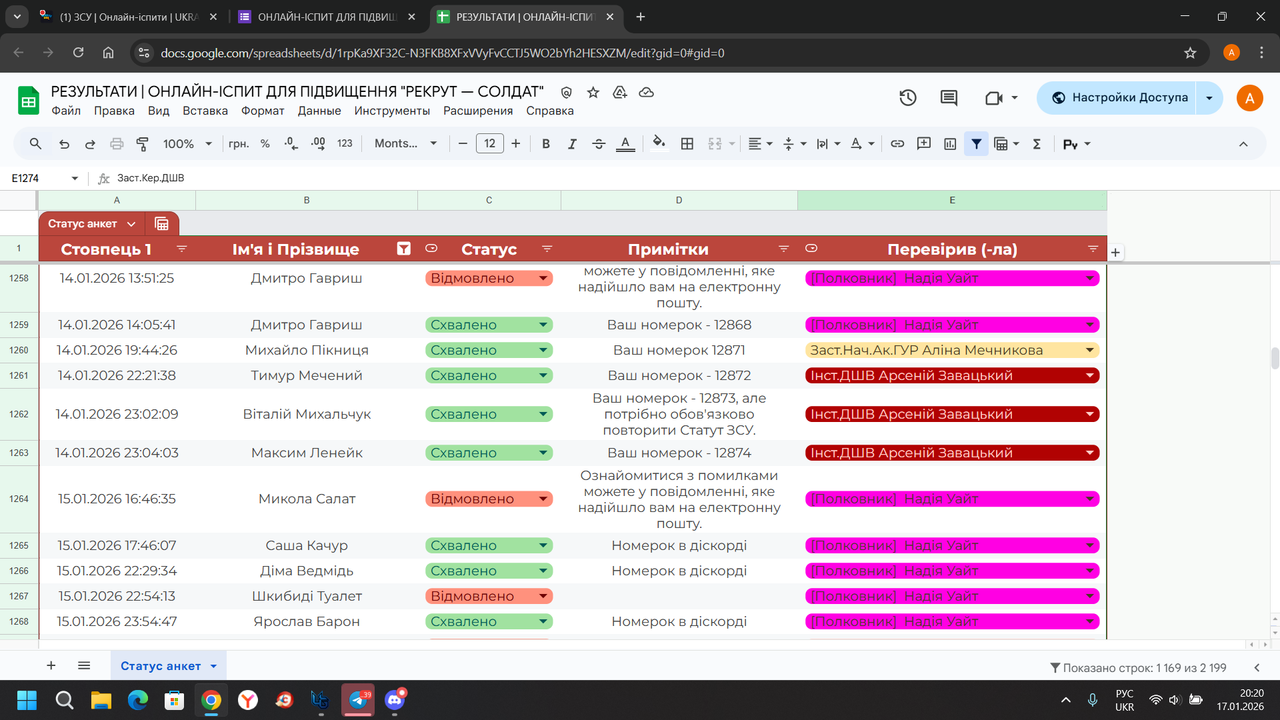Select the Статус анкет sheet tab

(168, 666)
